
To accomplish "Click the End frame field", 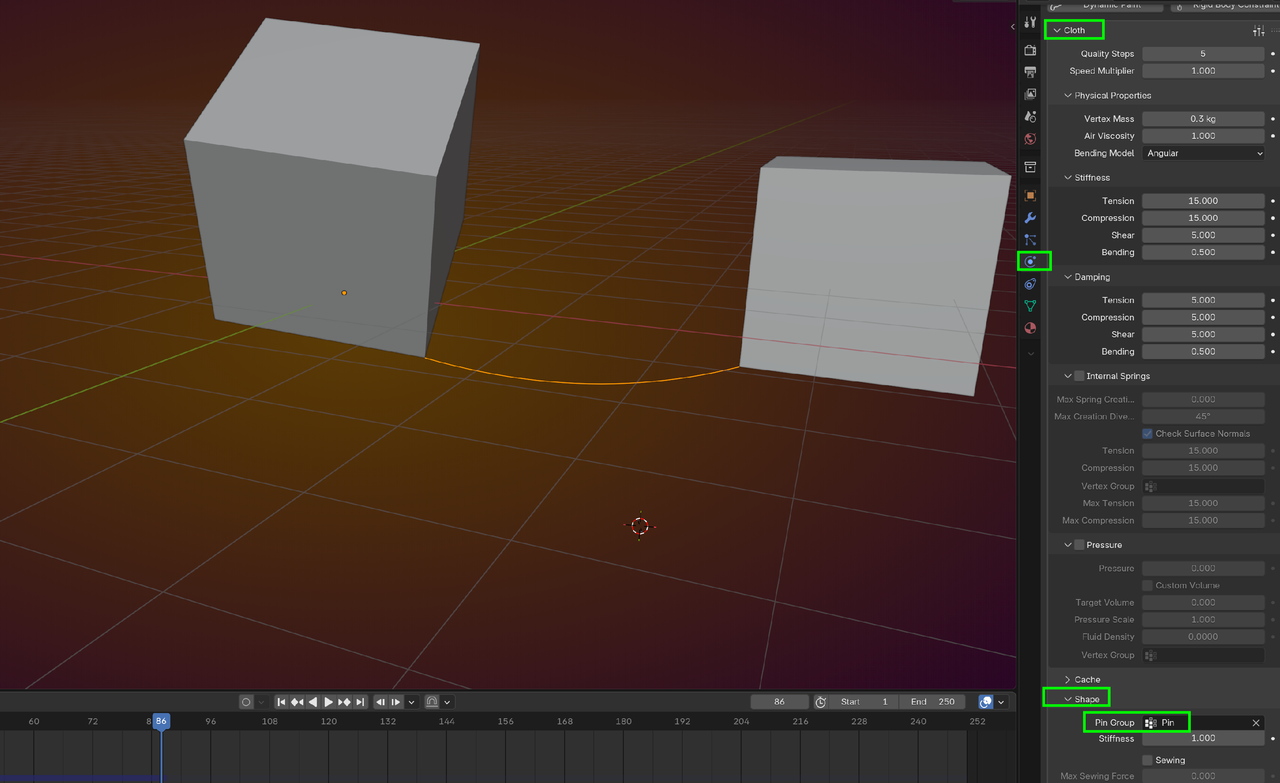I will tap(932, 702).
